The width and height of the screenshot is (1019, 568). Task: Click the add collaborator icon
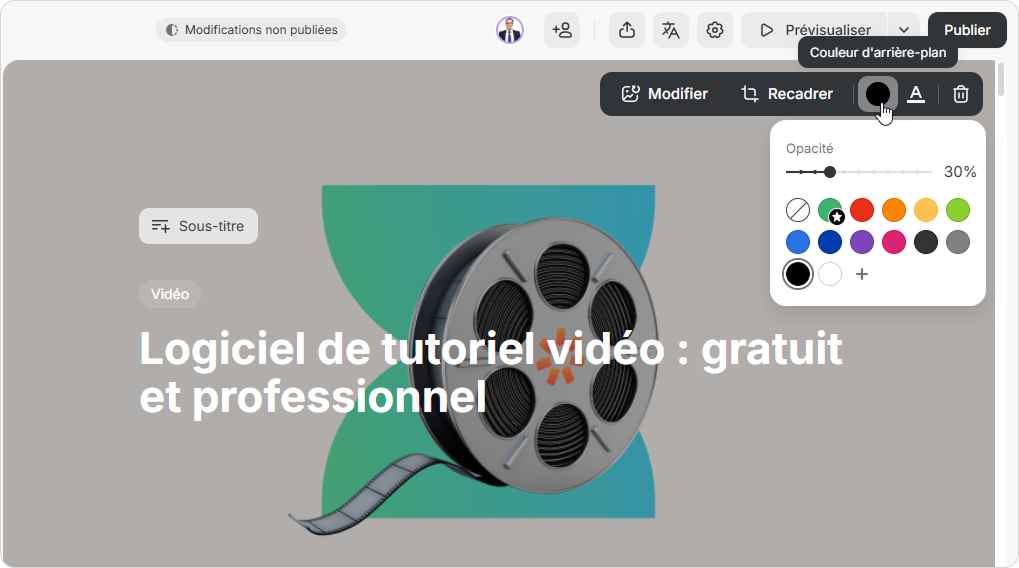click(562, 30)
